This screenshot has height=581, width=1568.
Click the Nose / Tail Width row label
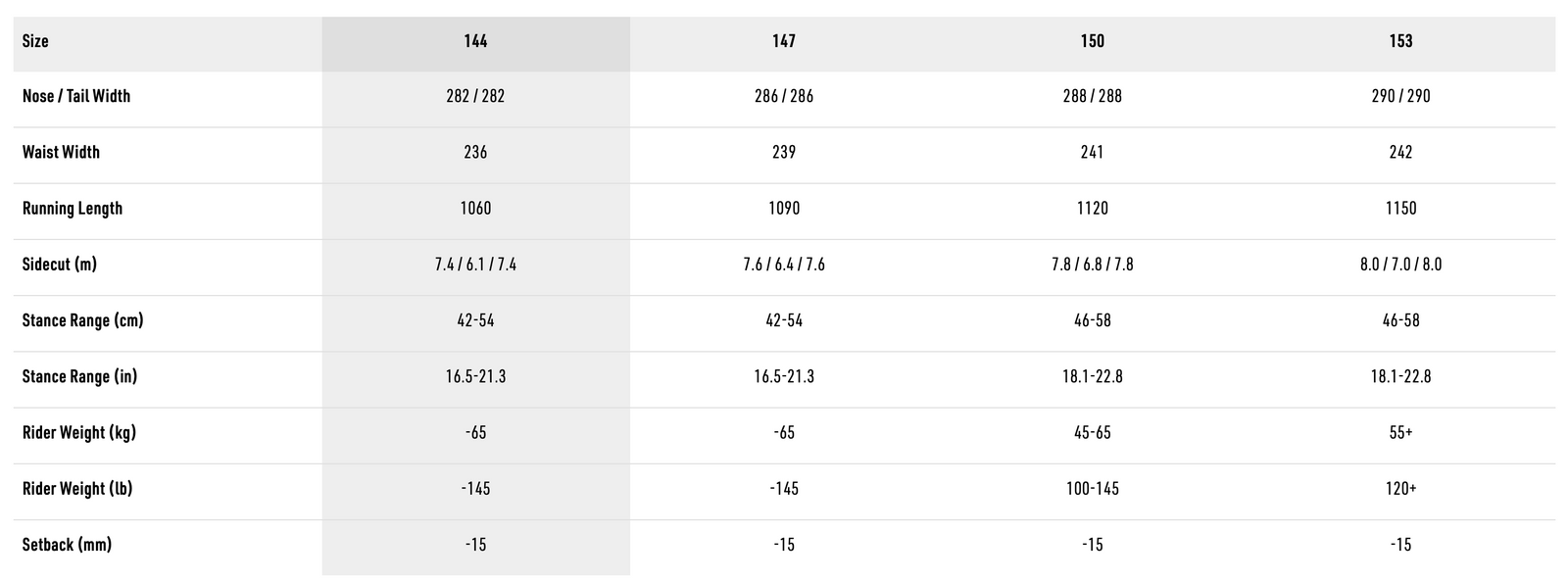[x=76, y=96]
